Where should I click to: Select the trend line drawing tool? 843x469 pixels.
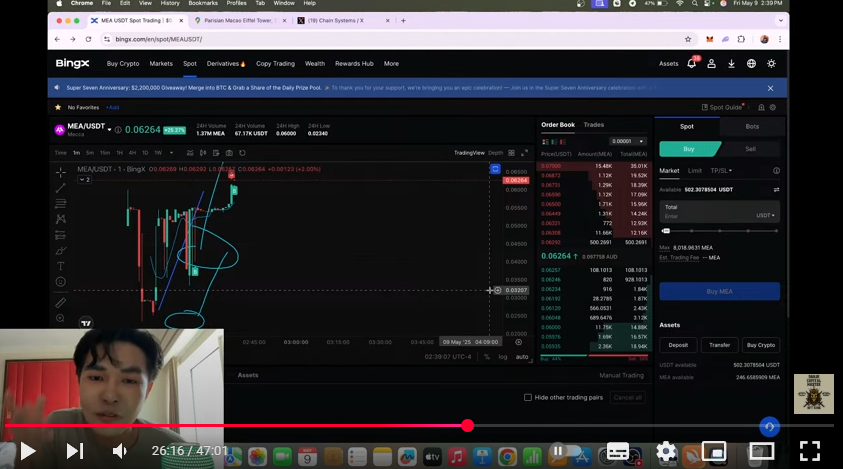(x=61, y=188)
